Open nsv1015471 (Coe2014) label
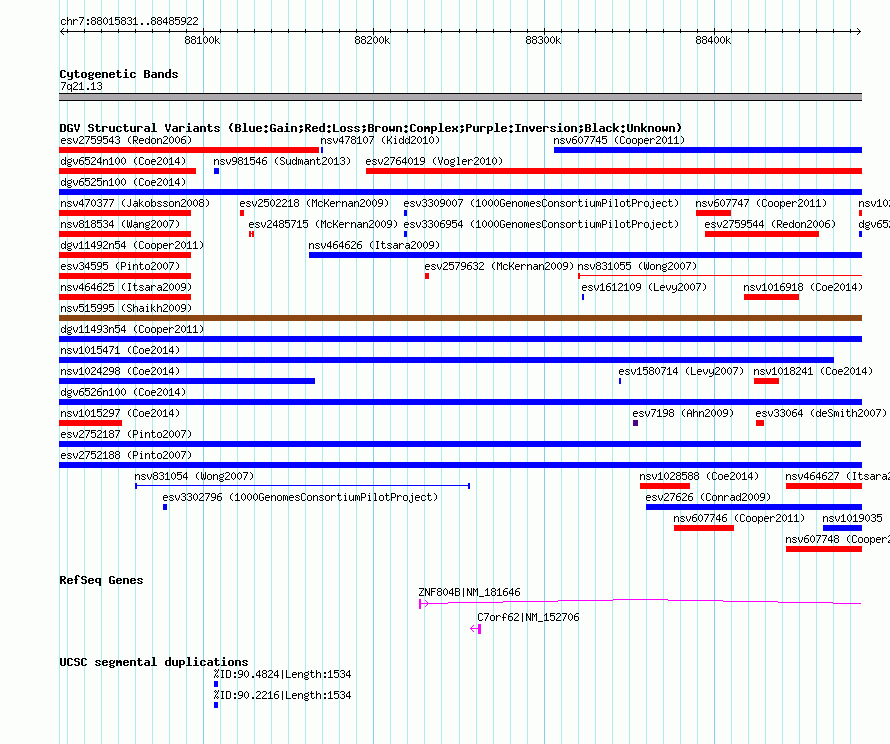This screenshot has width=890, height=744. [120, 350]
